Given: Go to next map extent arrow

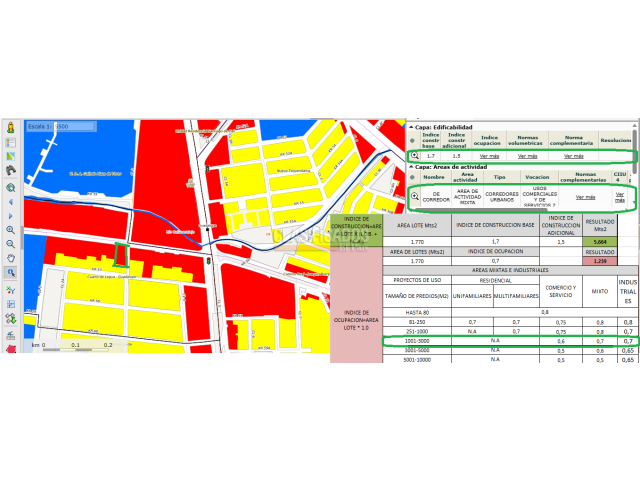Looking at the screenshot, I should [x=10, y=215].
